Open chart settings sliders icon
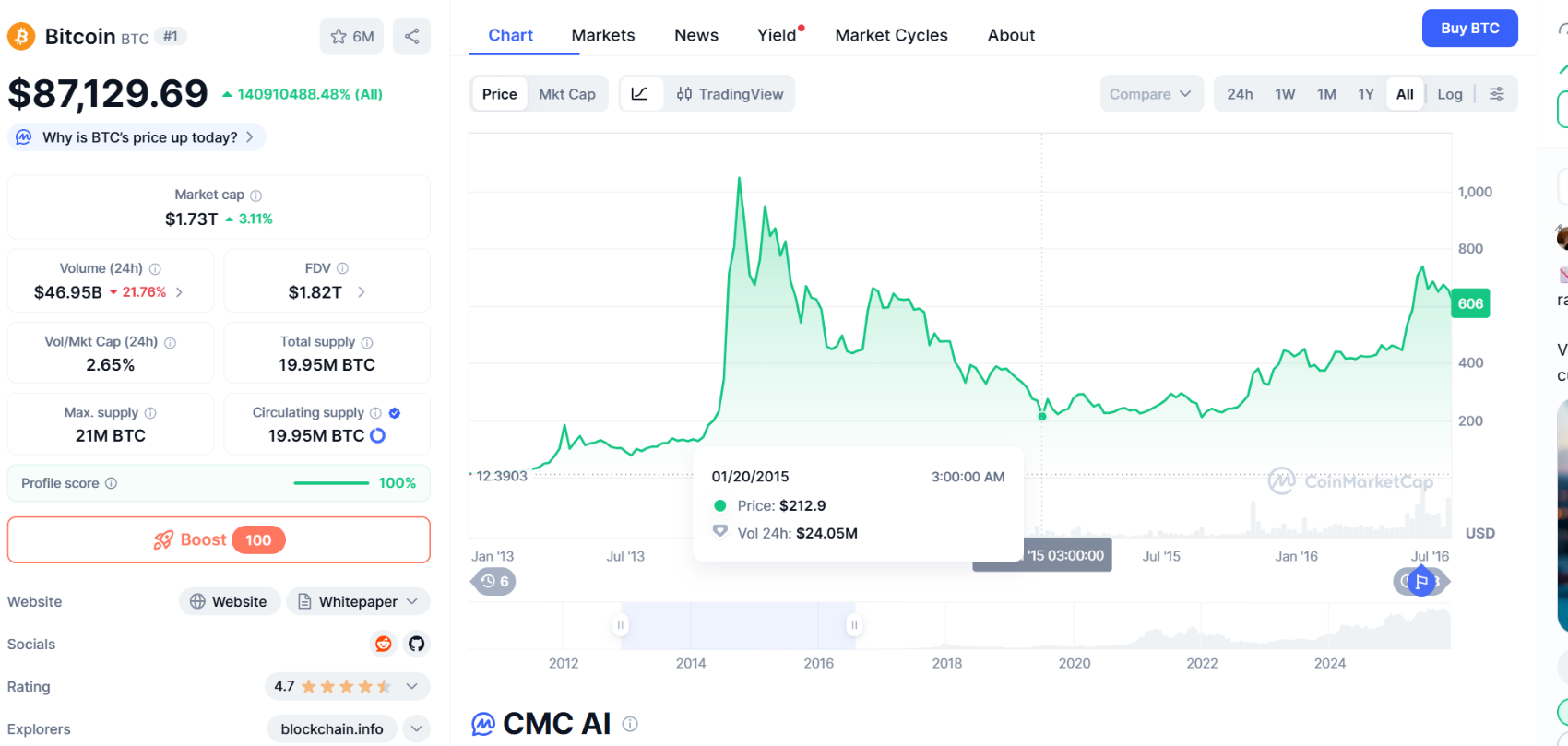 tap(1497, 94)
